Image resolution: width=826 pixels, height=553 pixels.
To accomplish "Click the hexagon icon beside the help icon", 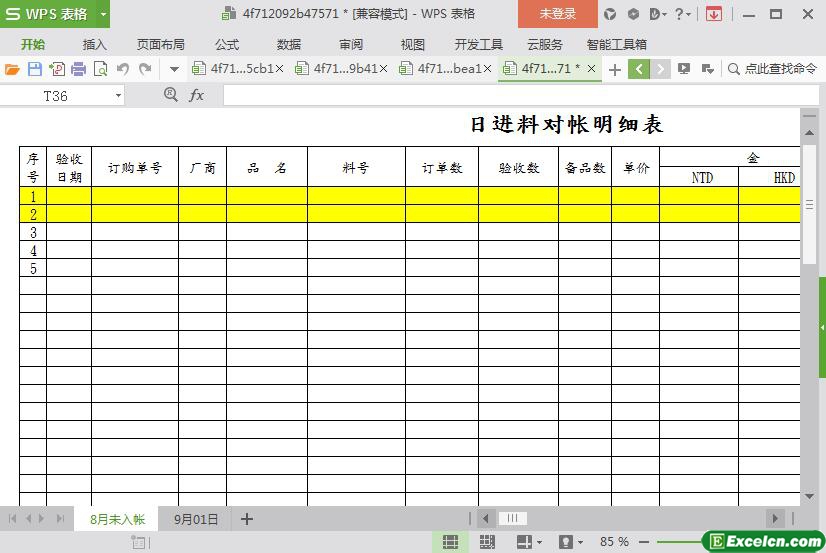I will 633,14.
